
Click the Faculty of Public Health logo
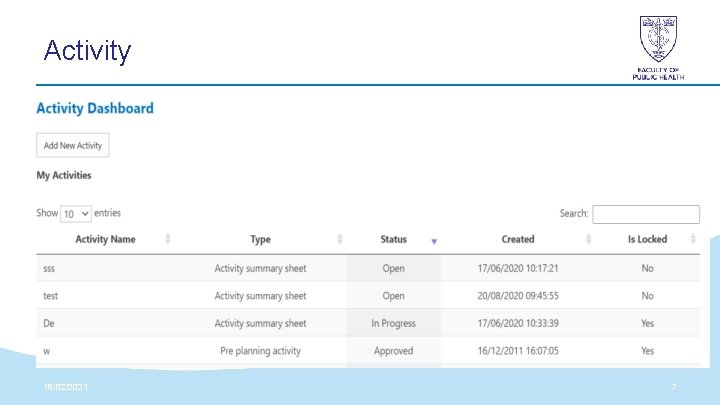pos(658,48)
